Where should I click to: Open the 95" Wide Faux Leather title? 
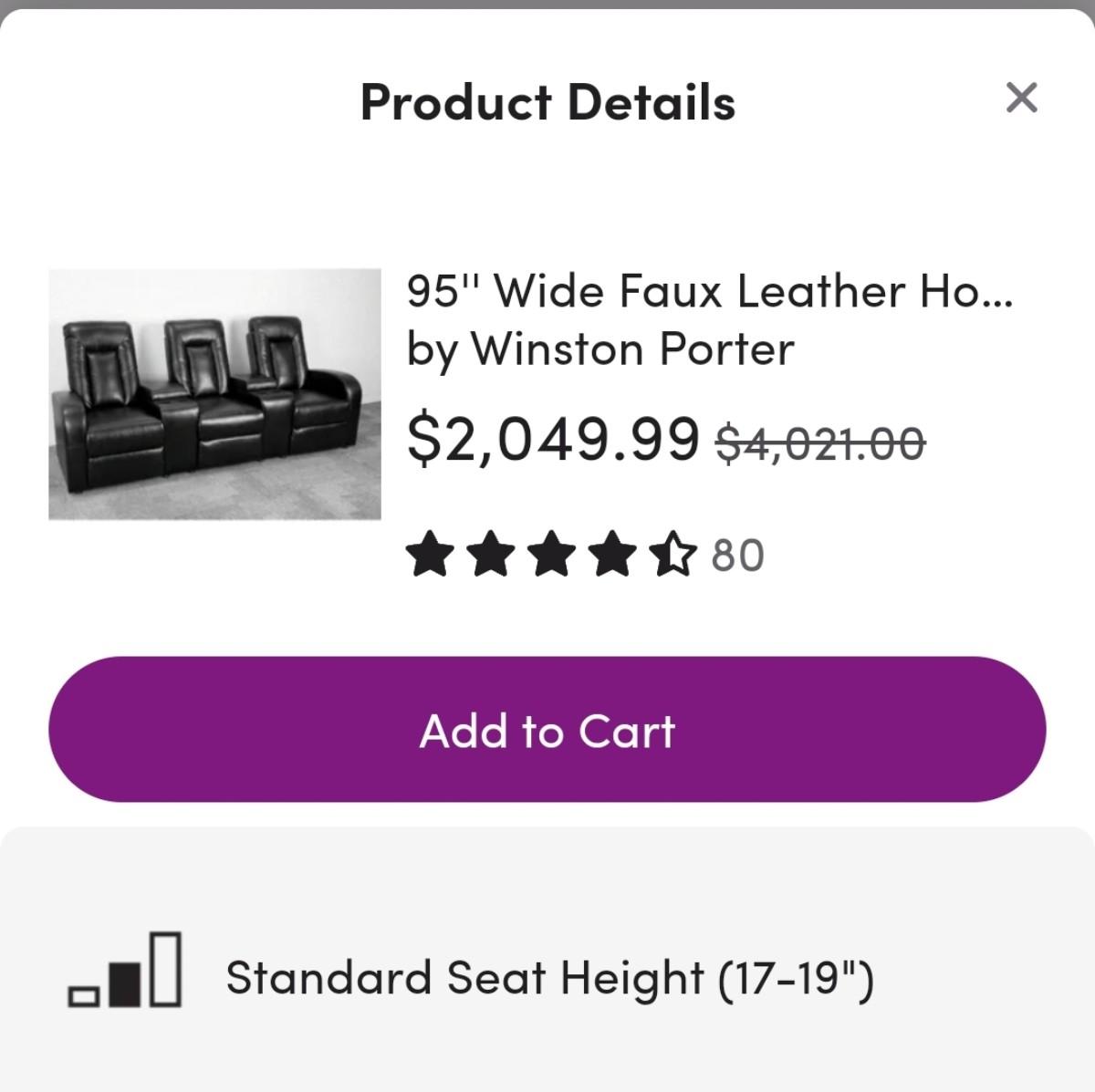point(709,292)
